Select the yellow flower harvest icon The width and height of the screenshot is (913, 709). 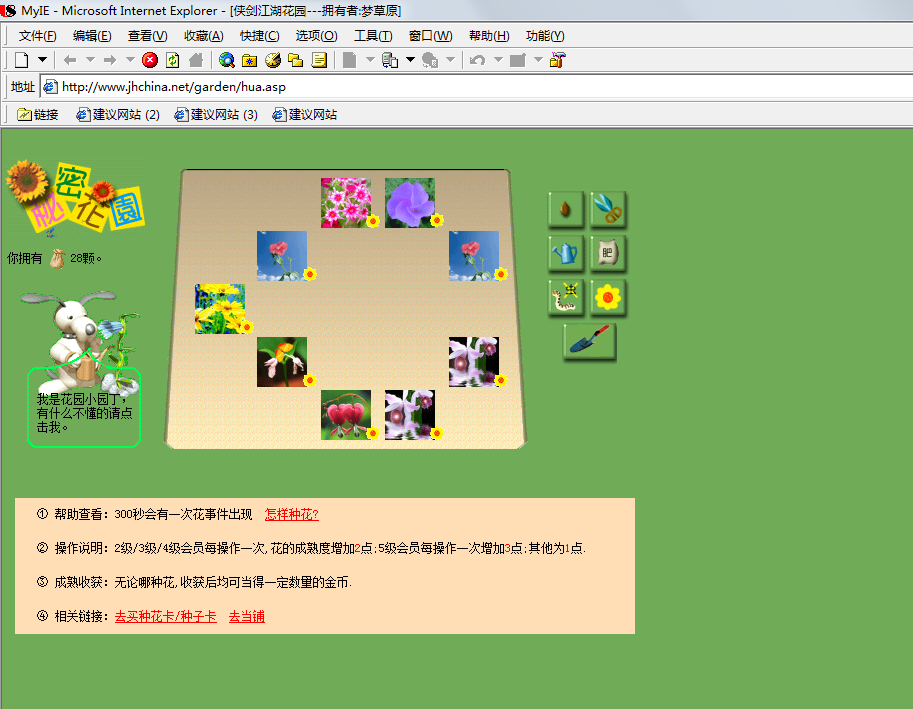point(608,298)
